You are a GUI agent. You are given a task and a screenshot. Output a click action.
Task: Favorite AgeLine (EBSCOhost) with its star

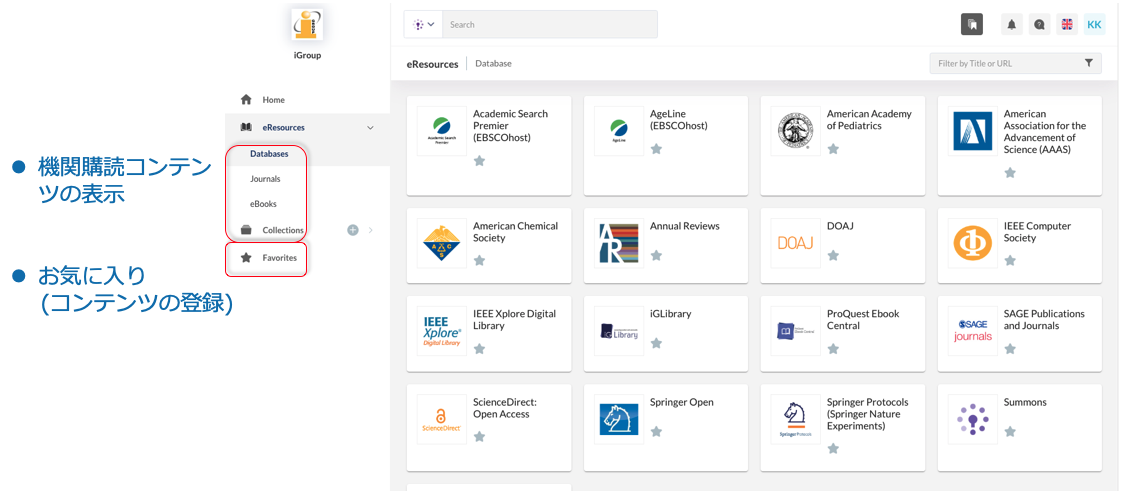(656, 149)
